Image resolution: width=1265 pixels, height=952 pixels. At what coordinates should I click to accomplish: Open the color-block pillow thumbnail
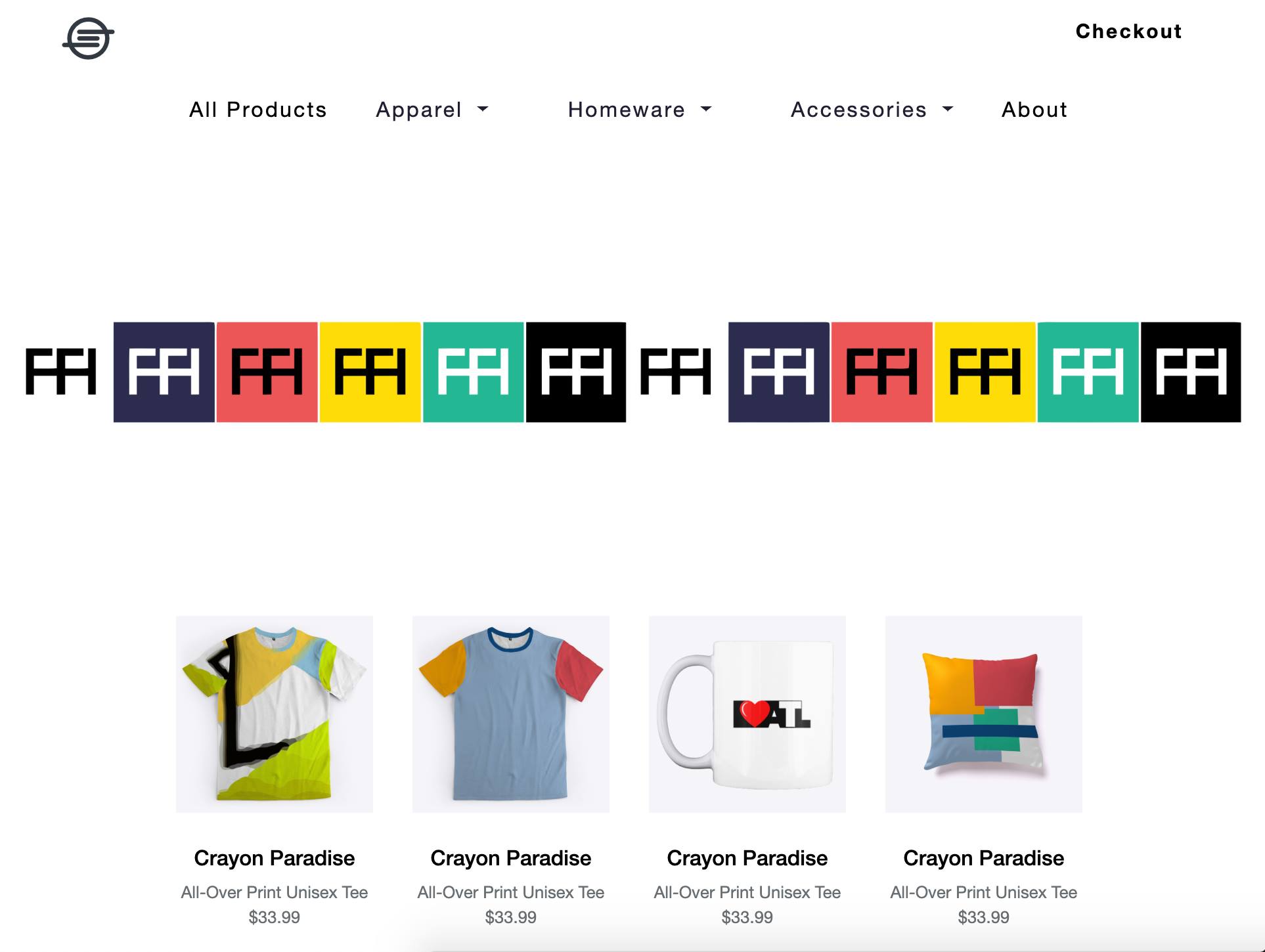pyautogui.click(x=984, y=714)
